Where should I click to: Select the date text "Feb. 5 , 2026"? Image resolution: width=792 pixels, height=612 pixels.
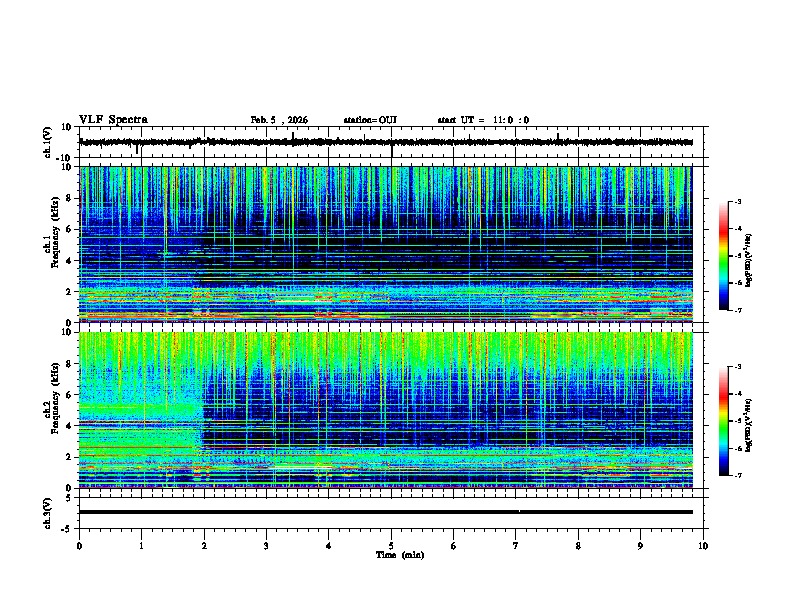coord(279,120)
